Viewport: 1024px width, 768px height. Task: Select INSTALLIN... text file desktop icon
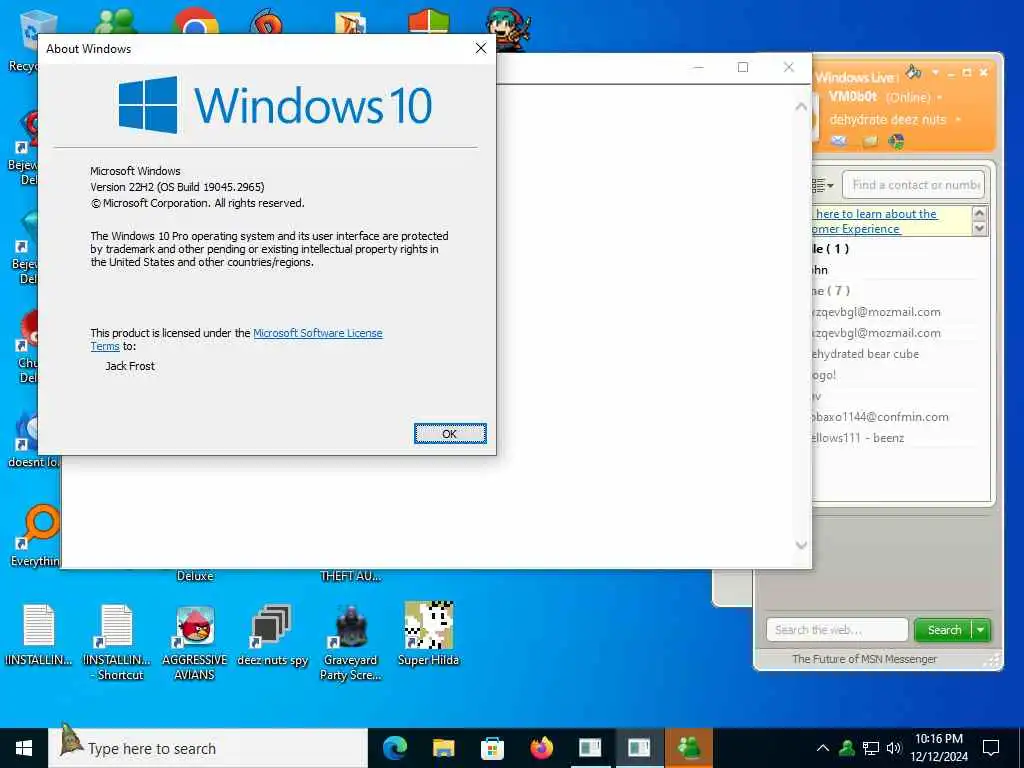(x=39, y=635)
